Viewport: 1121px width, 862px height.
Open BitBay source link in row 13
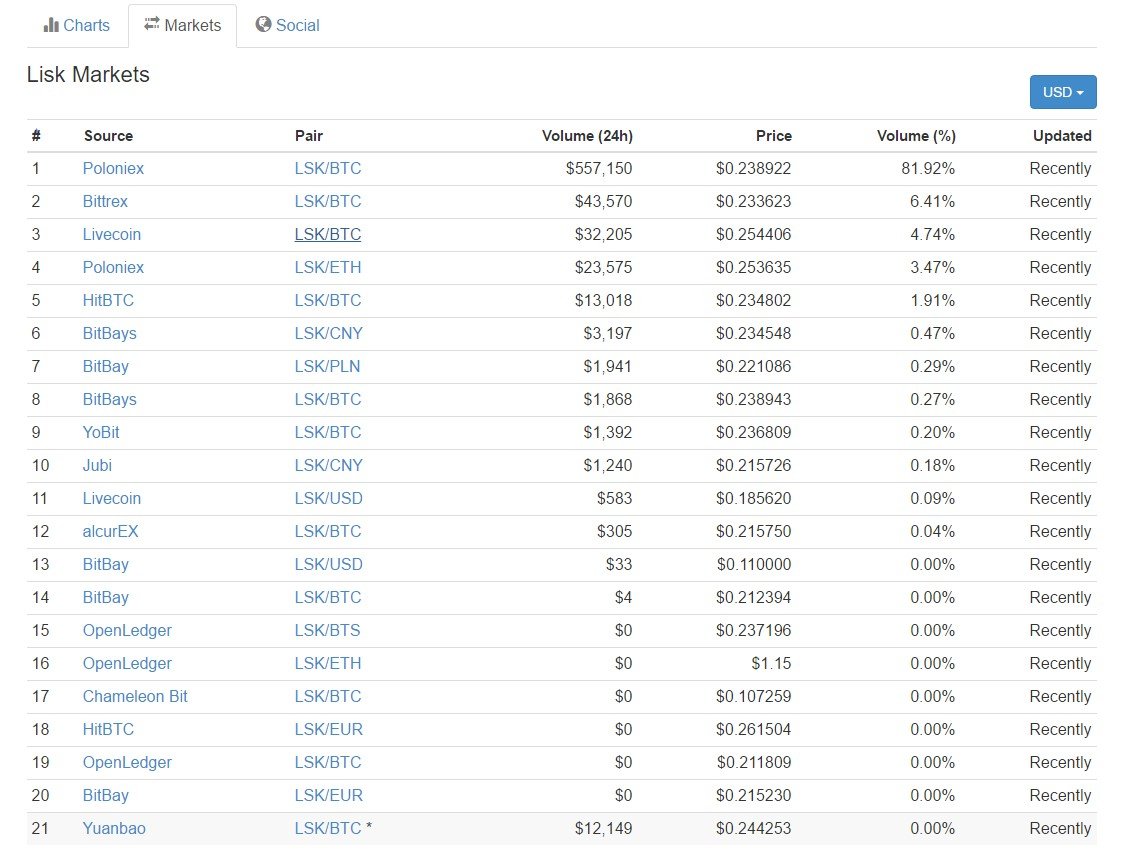[x=106, y=564]
